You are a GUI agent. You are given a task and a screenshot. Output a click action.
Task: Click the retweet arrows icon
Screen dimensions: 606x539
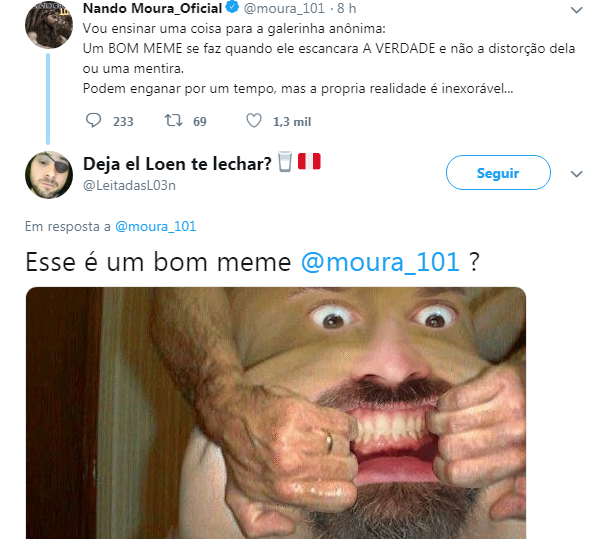174,121
